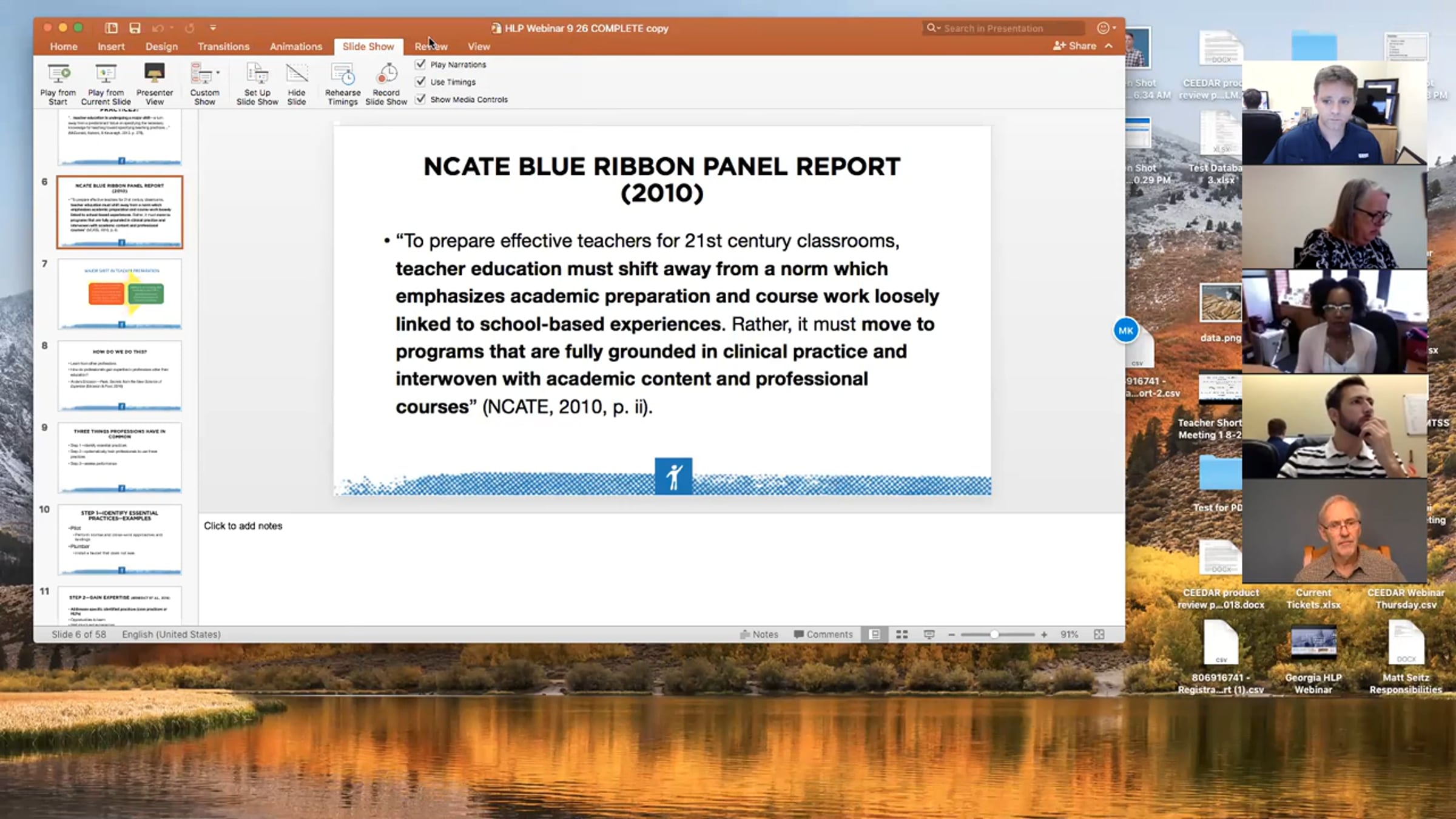Click the 91% zoom level

[1069, 635]
